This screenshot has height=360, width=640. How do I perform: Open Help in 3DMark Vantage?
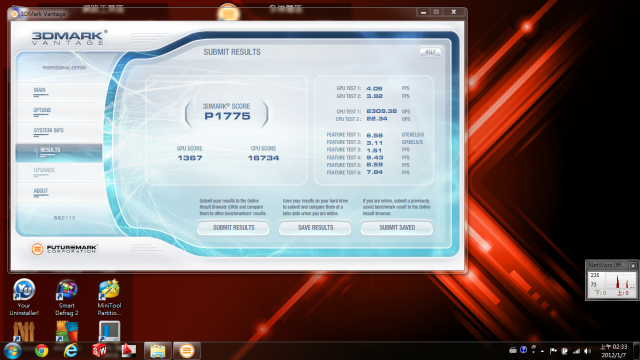coord(430,52)
